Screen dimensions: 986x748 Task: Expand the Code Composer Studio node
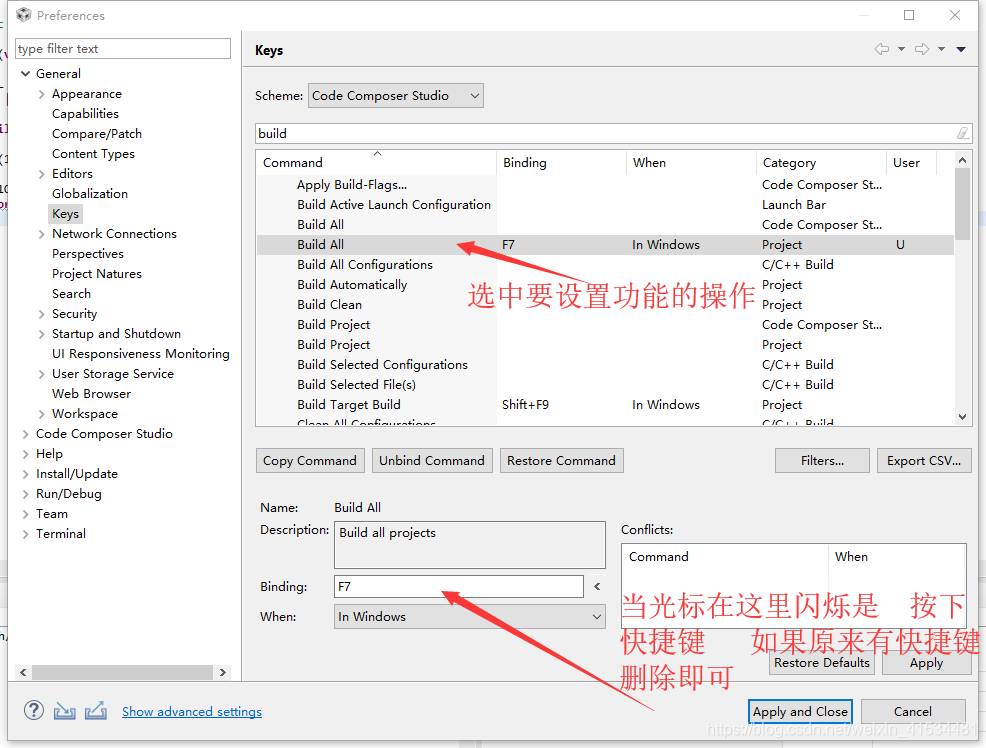[26, 434]
